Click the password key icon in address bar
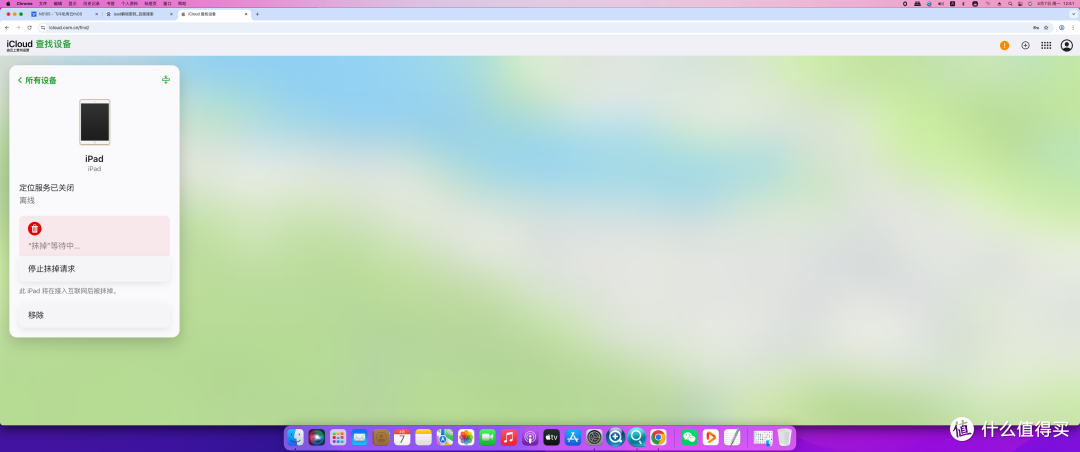 coord(1036,28)
